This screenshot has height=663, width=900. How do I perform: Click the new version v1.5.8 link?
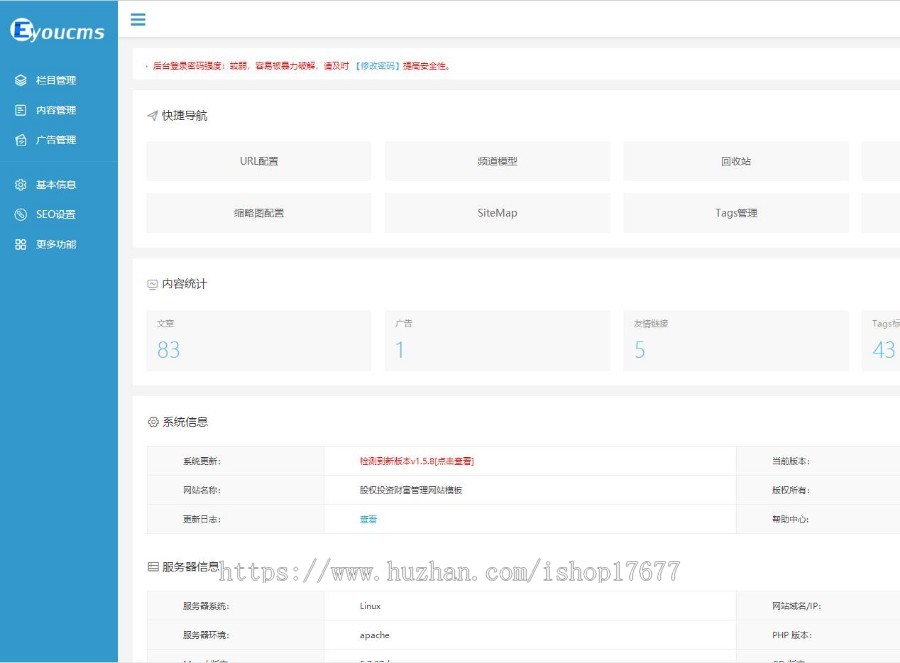tap(417, 461)
